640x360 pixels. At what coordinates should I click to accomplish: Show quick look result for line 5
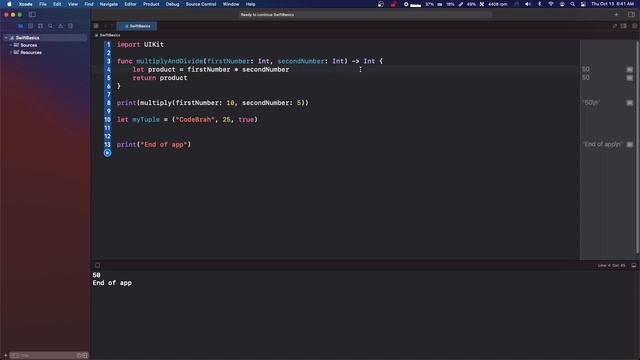[x=630, y=78]
